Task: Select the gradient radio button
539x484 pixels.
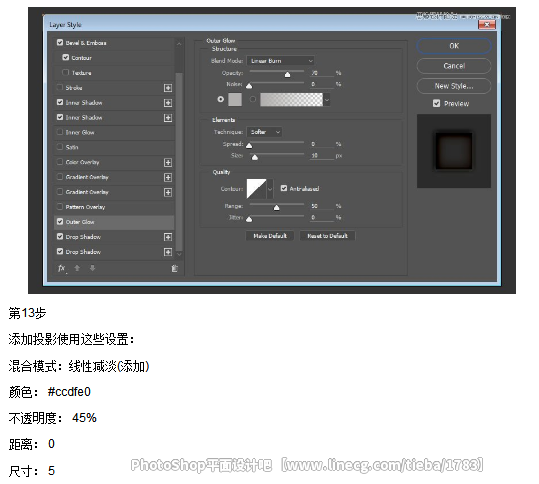Action: 253,99
